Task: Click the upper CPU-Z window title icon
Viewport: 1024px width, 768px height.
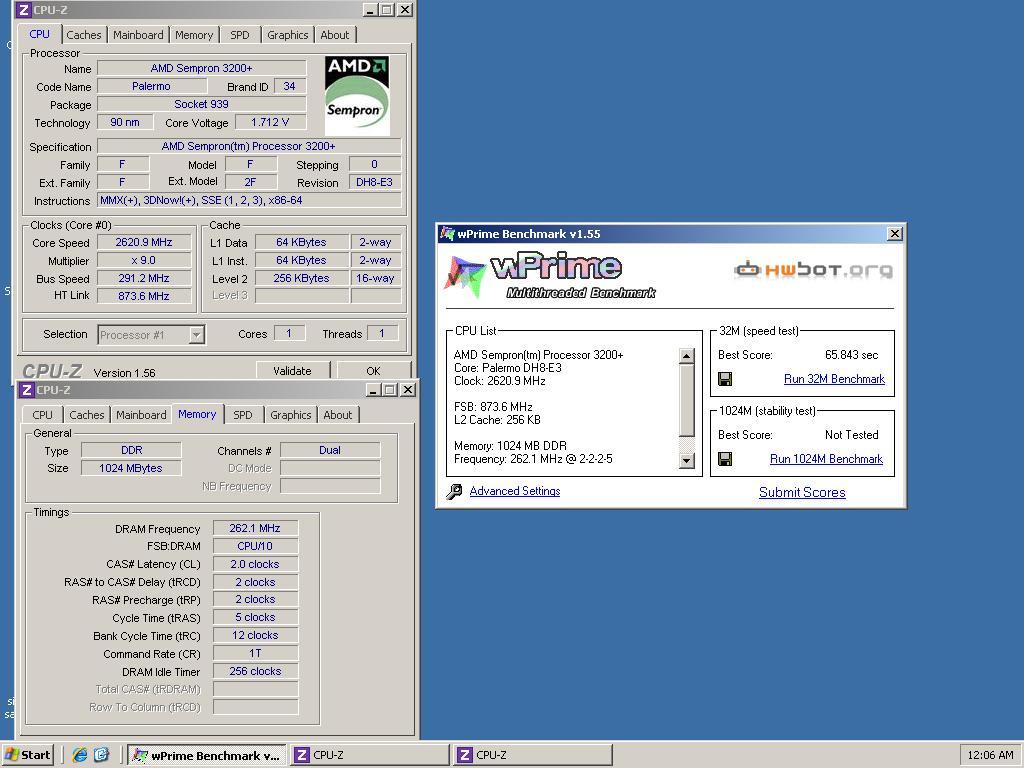Action: click(24, 10)
